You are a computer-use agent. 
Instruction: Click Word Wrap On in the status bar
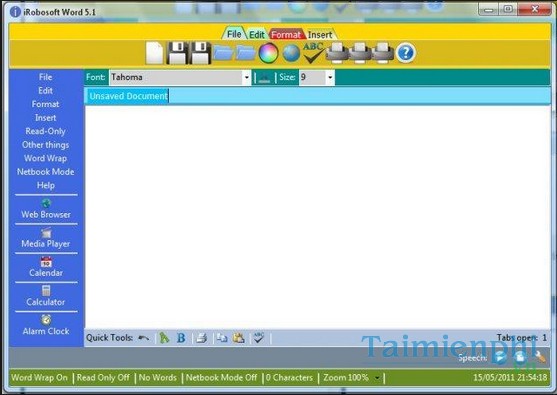click(x=39, y=378)
